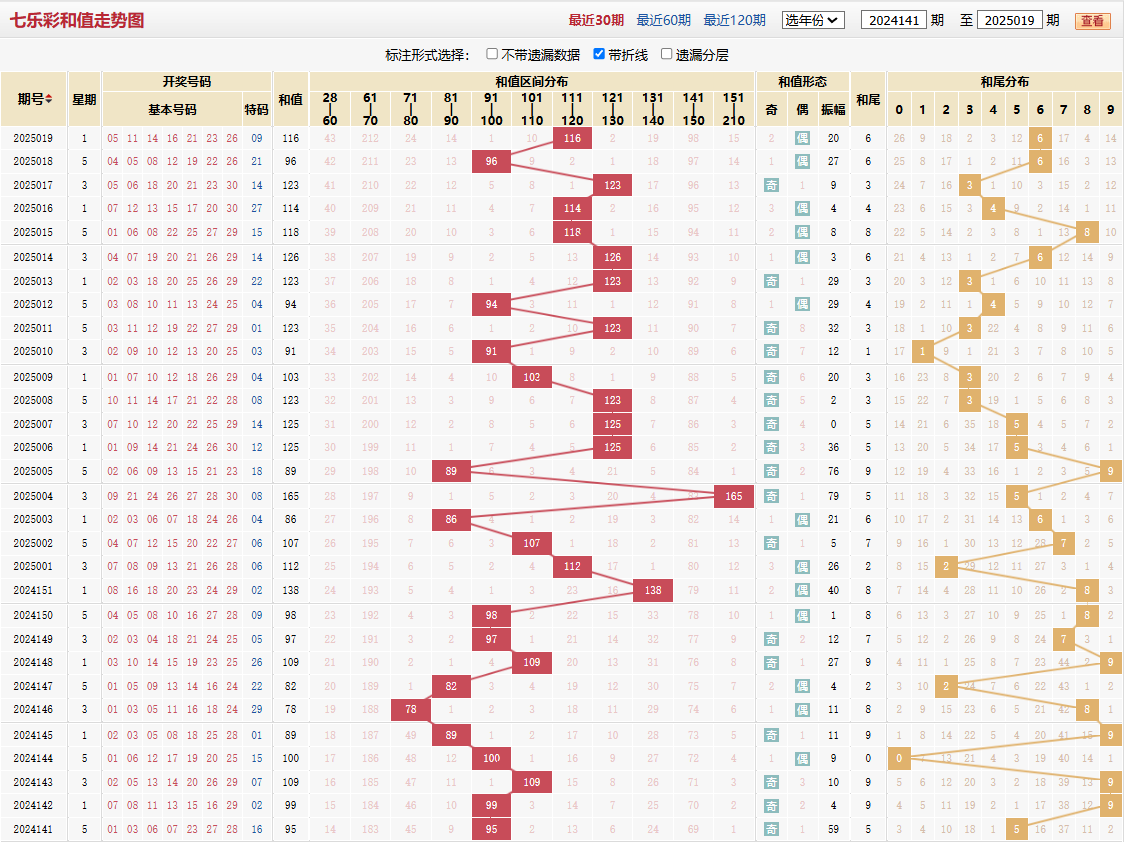Click the period number 2025019
The height and width of the screenshot is (842, 1124).
[x=33, y=138]
